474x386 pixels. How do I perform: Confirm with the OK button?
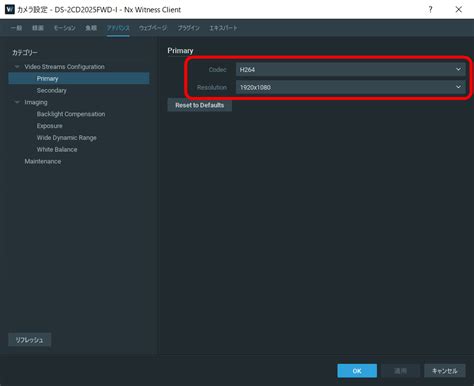click(x=357, y=371)
